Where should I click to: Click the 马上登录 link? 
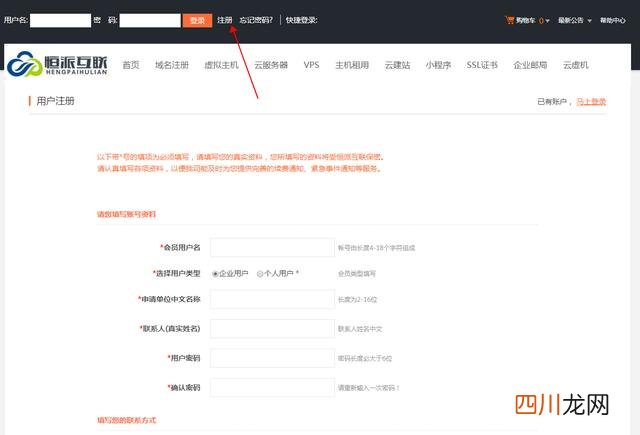pos(591,102)
